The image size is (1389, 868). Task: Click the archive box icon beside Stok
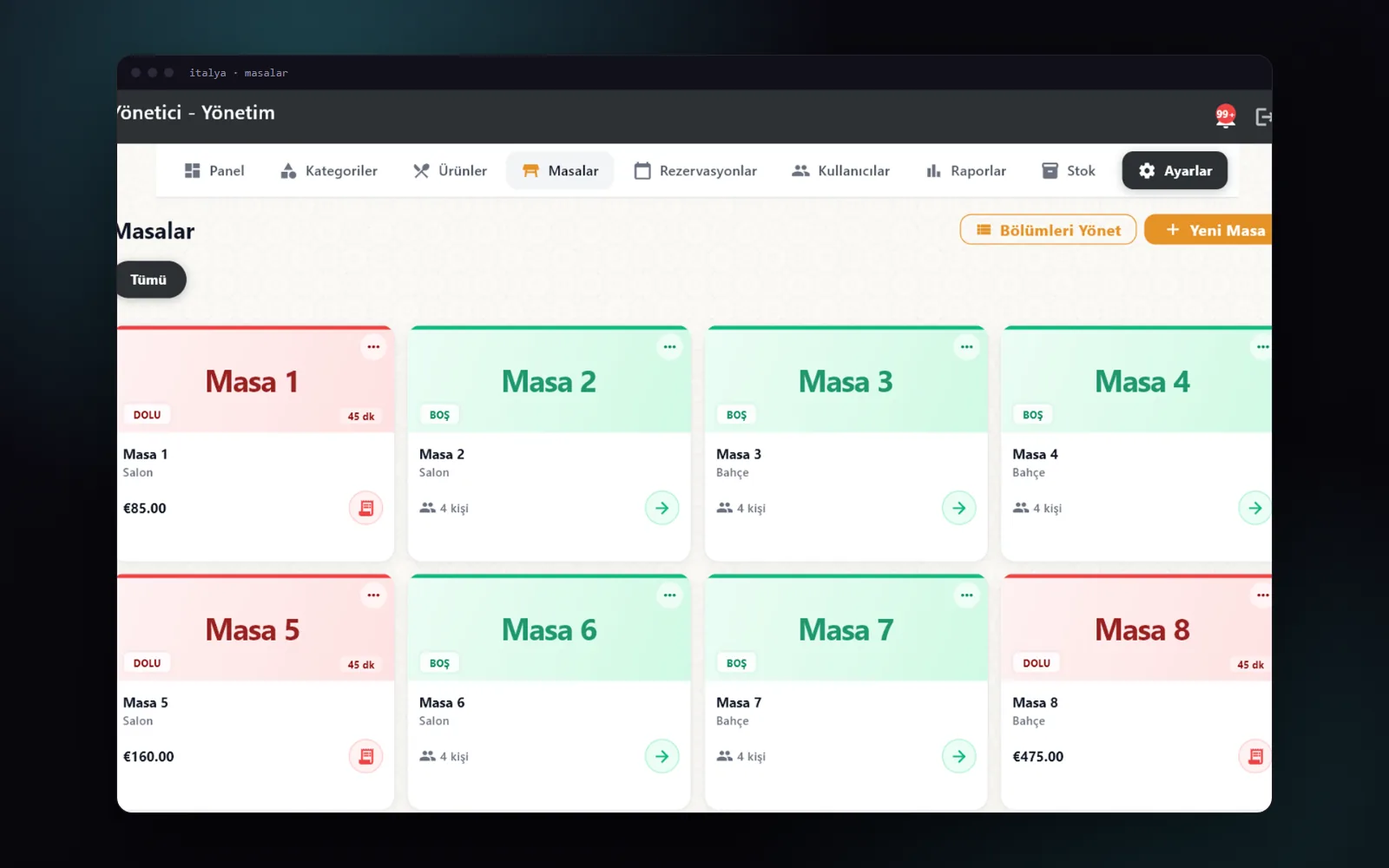click(x=1050, y=171)
